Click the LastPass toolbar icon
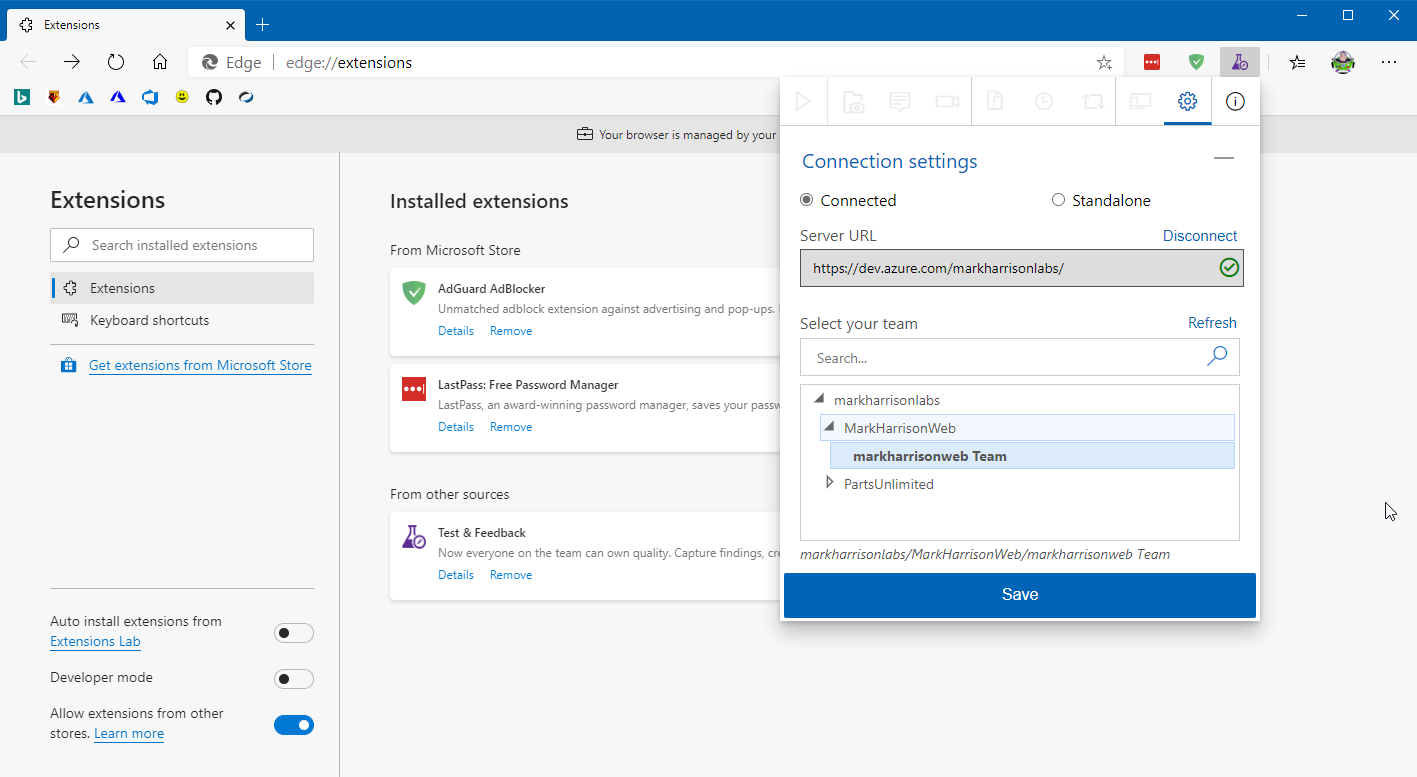 point(1152,62)
